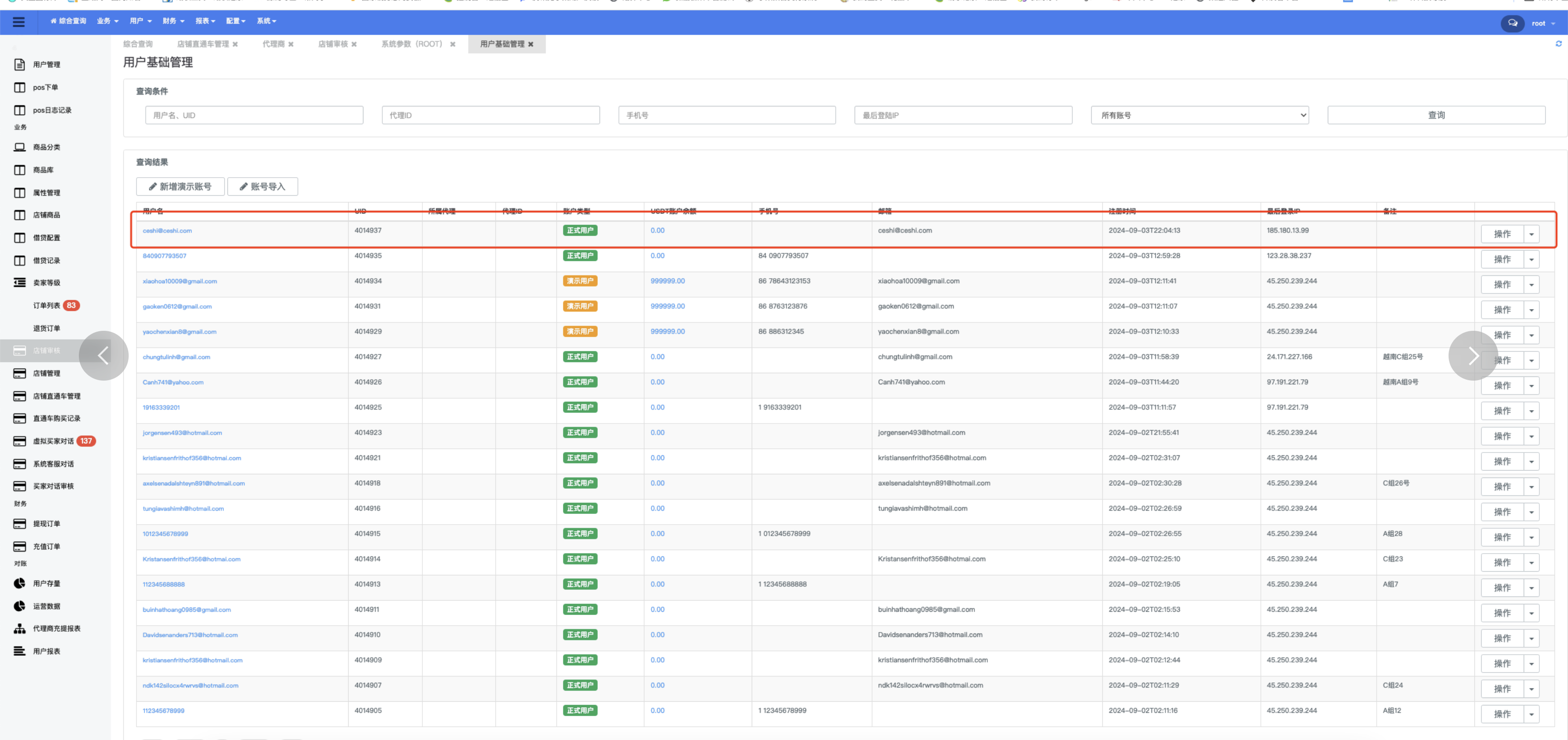Image resolution: width=1568 pixels, height=740 pixels.
Task: Click 操作 button for UID 4014935
Action: [x=1502, y=259]
